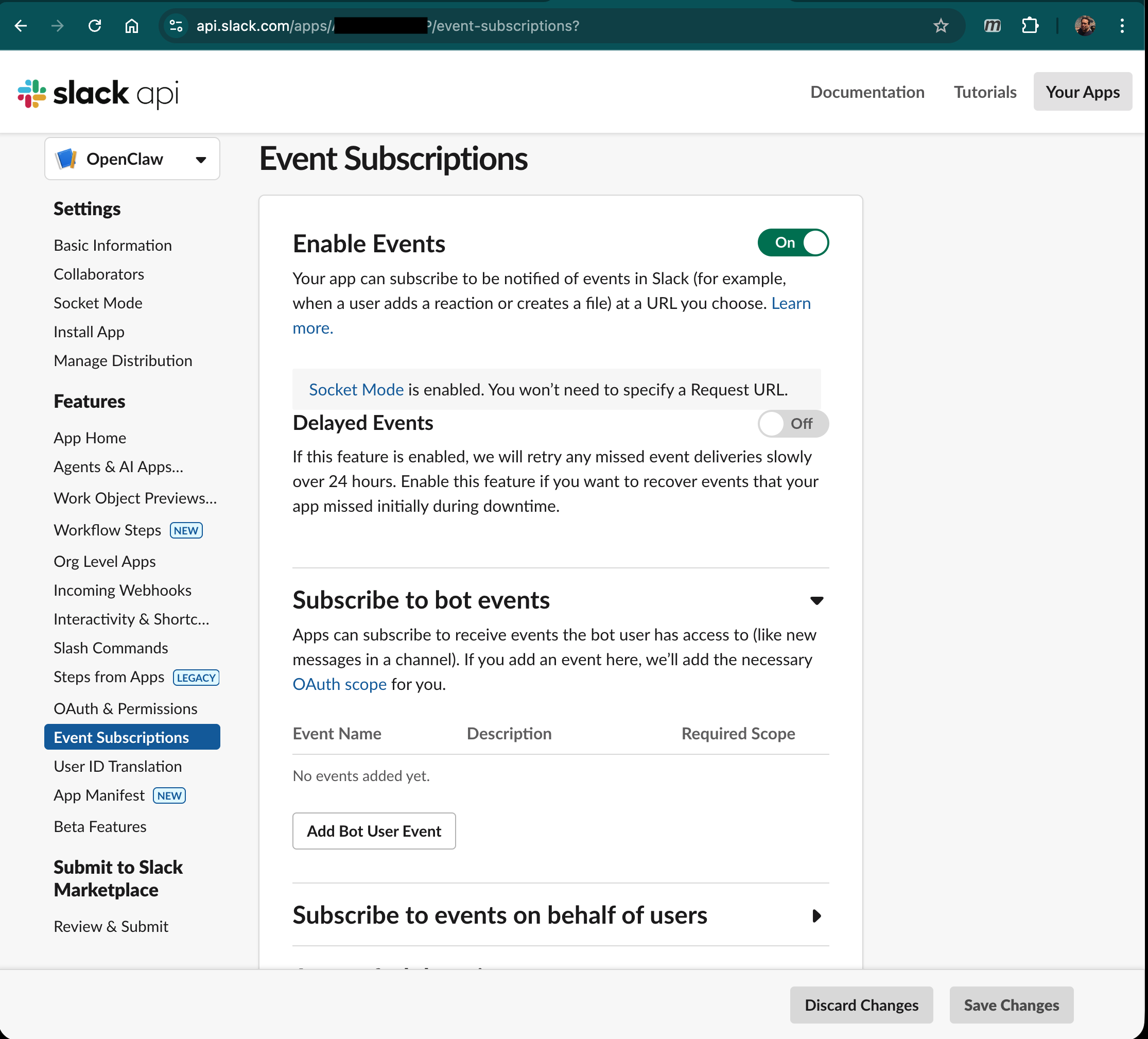Open the browser extensions puzzle icon
Screen dimensions: 1148x1039
pyautogui.click(x=1031, y=26)
